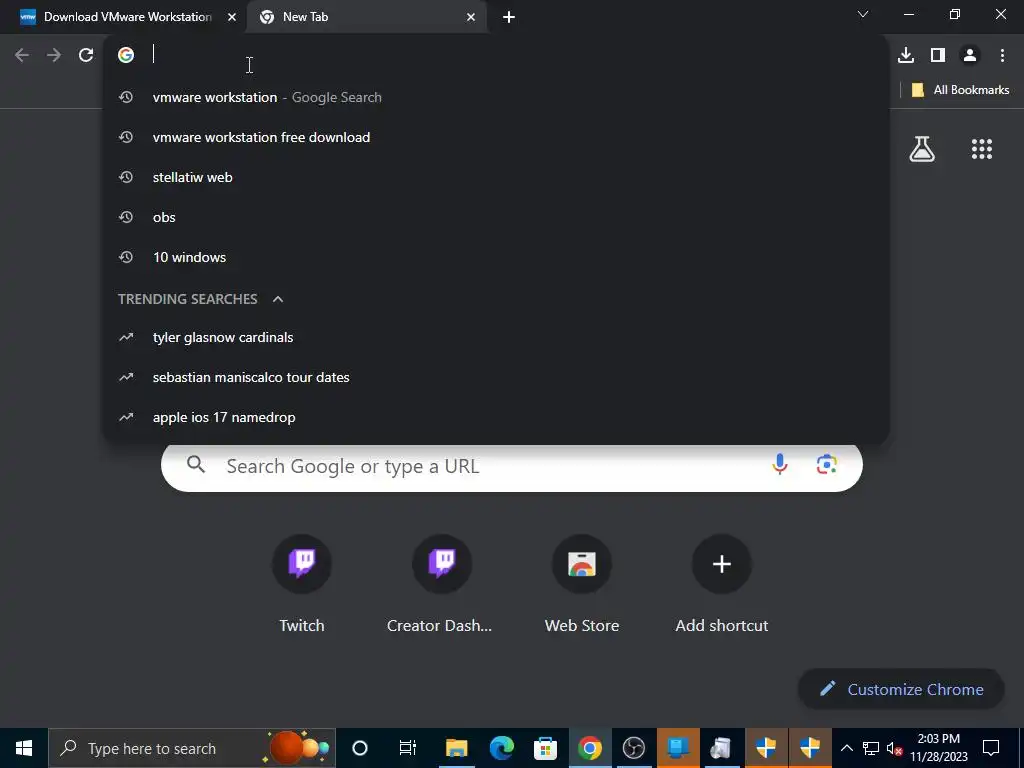The height and width of the screenshot is (768, 1024).
Task: Open File Explorer from taskbar
Action: [456, 748]
